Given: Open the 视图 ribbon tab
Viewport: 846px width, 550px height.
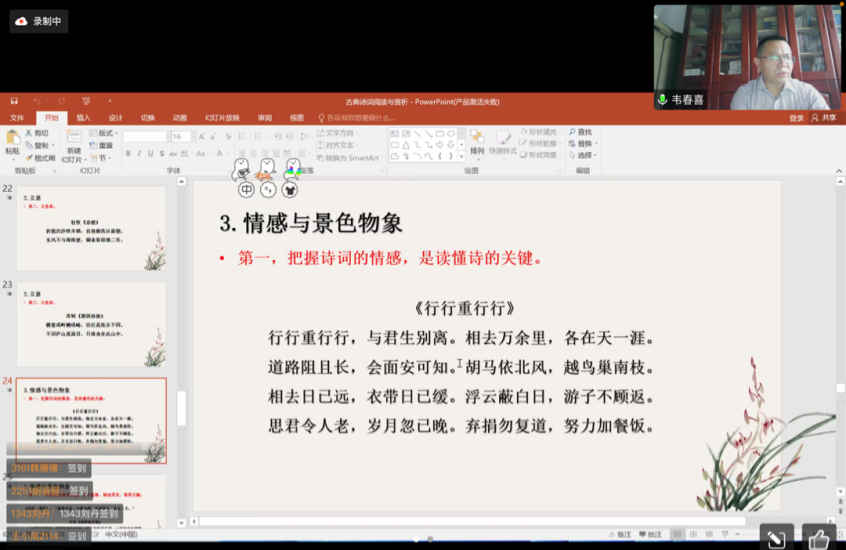Looking at the screenshot, I should tap(296, 118).
